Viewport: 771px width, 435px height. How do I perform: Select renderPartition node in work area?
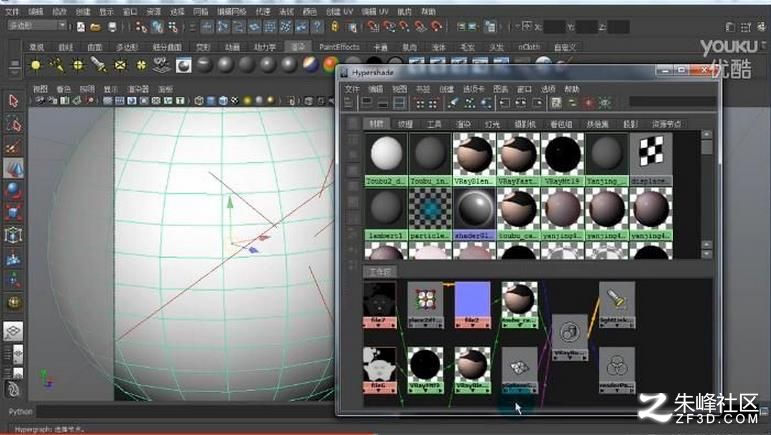click(x=617, y=370)
